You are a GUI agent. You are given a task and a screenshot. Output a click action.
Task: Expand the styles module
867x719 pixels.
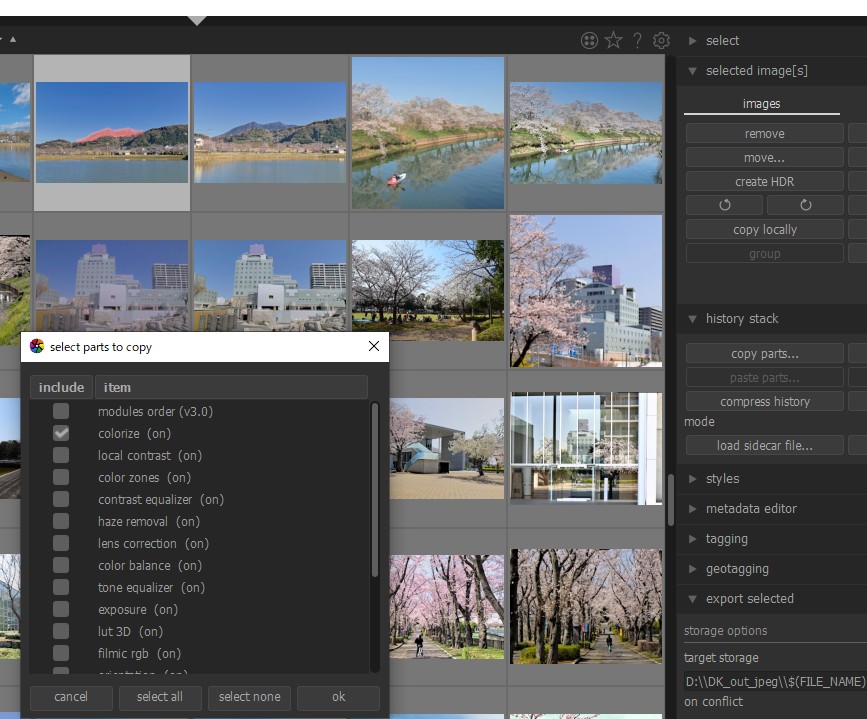[722, 479]
